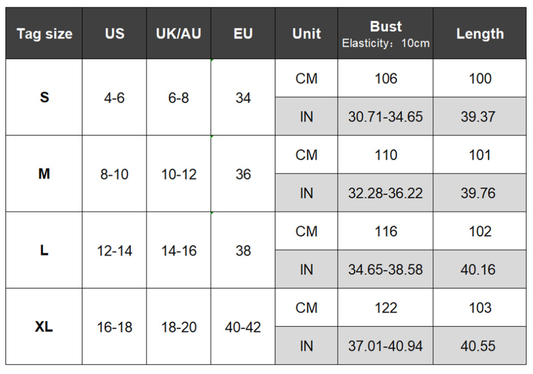533x374 pixels.
Task: Select EU size 40-42 cell
Action: (x=243, y=327)
